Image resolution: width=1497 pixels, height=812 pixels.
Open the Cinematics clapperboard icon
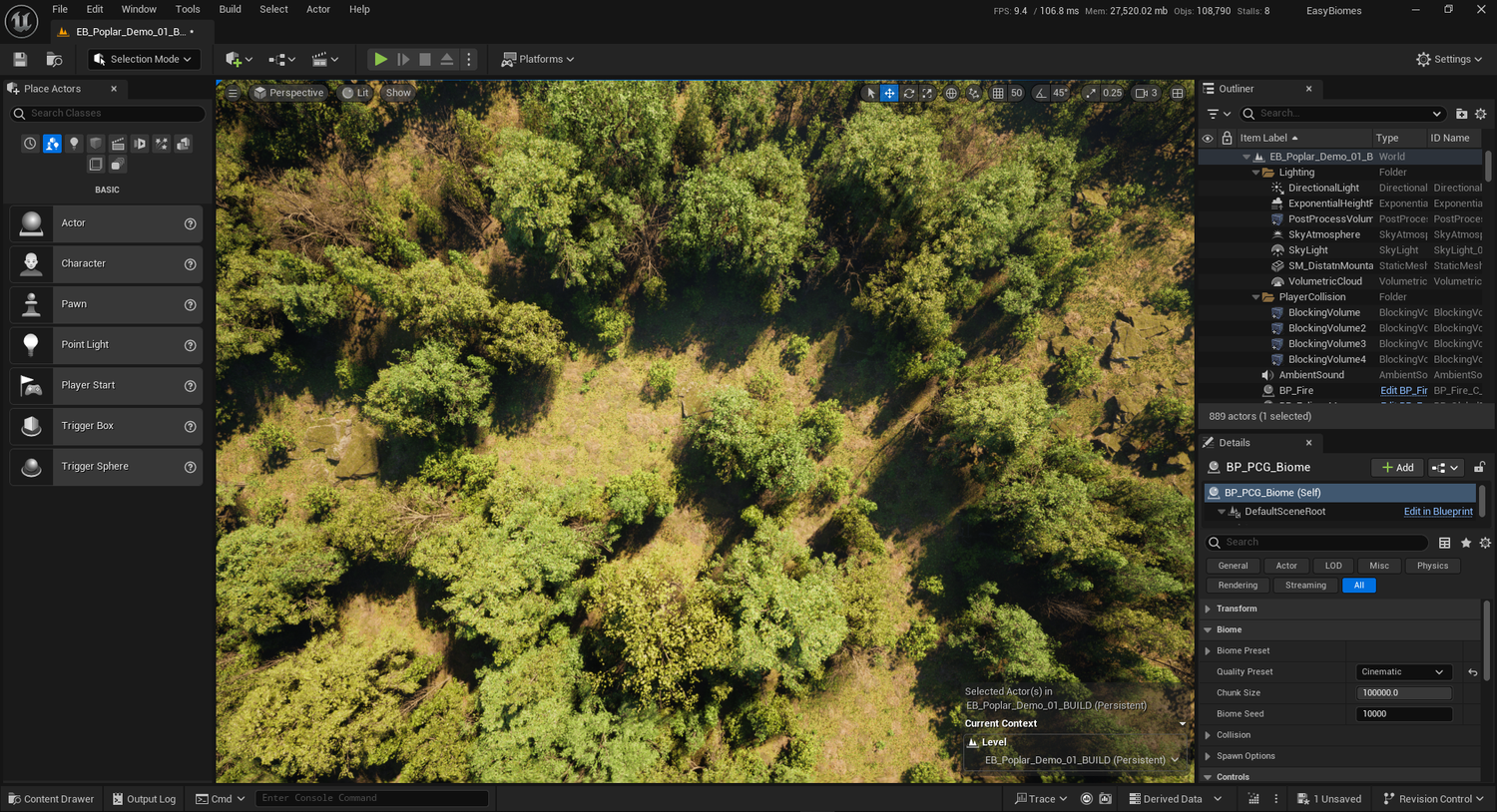click(x=319, y=59)
